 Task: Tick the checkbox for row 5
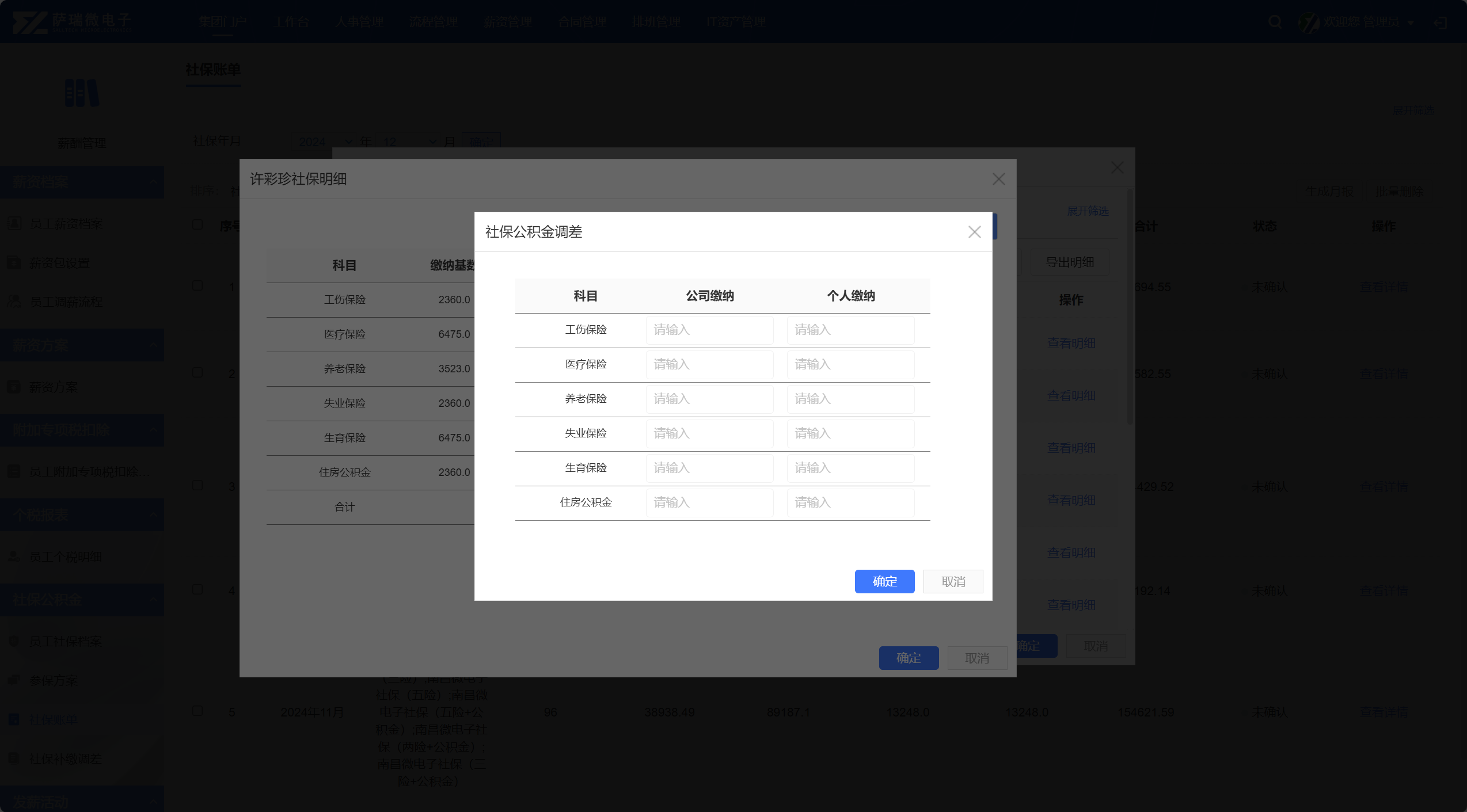pyautogui.click(x=197, y=711)
